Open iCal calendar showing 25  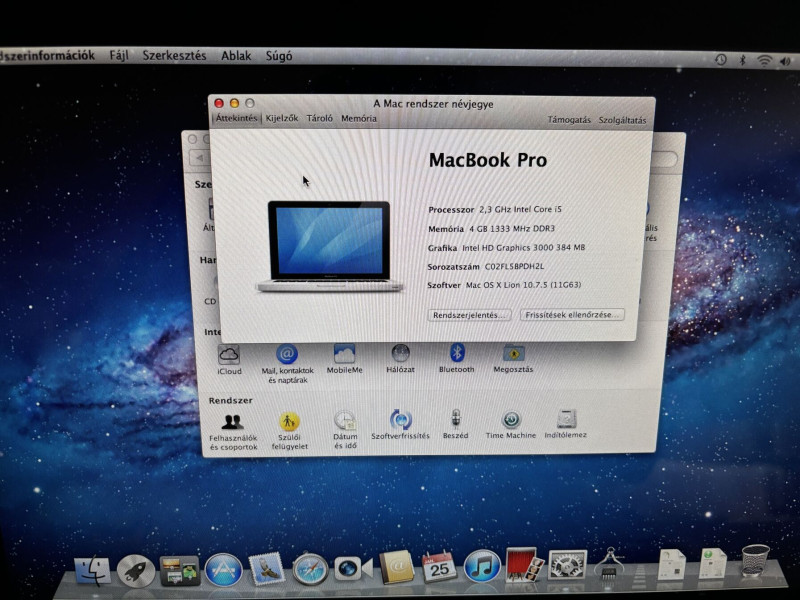pyautogui.click(x=439, y=567)
